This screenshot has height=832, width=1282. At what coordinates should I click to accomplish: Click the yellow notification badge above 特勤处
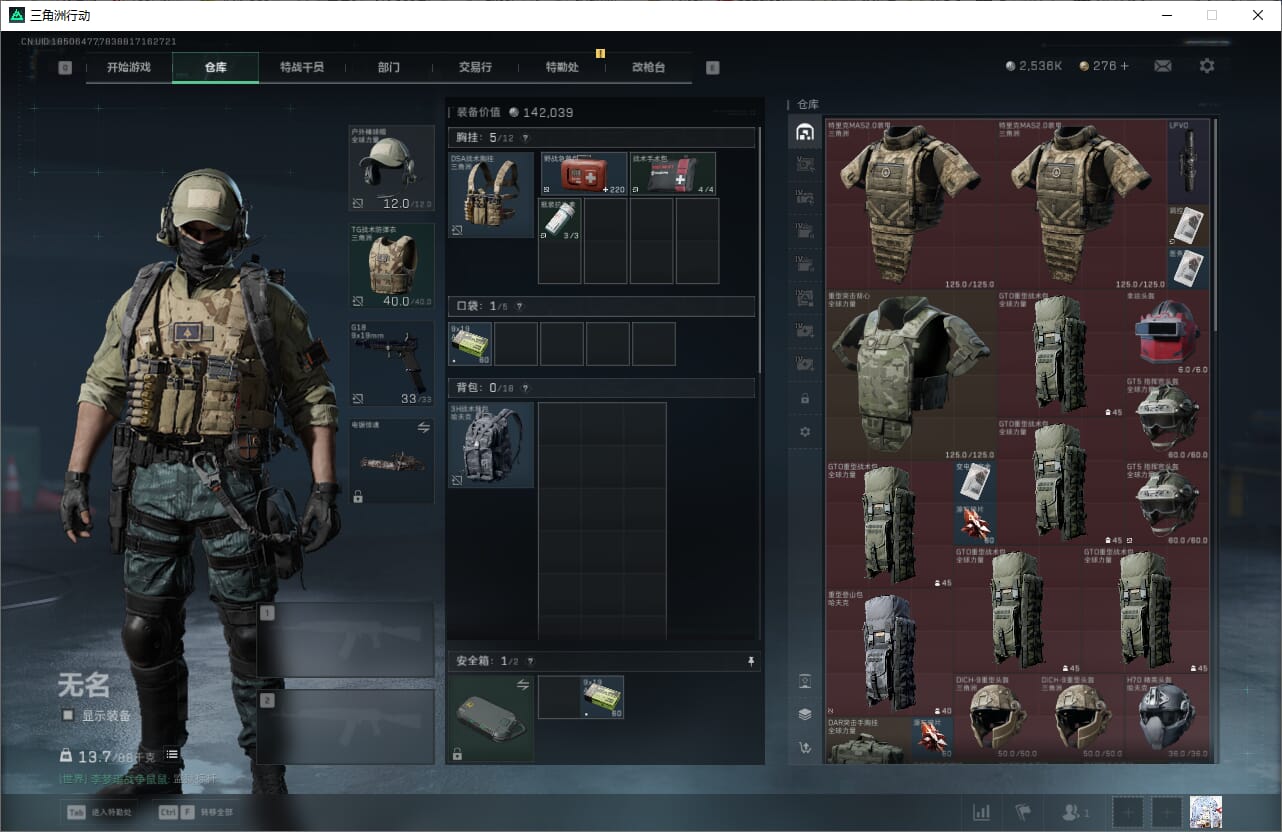click(x=600, y=53)
